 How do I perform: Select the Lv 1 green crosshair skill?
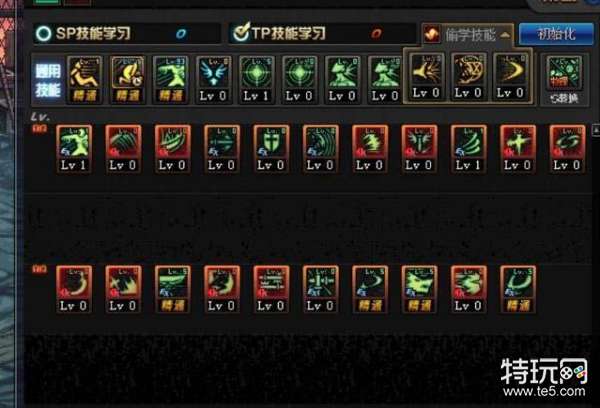tap(256, 80)
